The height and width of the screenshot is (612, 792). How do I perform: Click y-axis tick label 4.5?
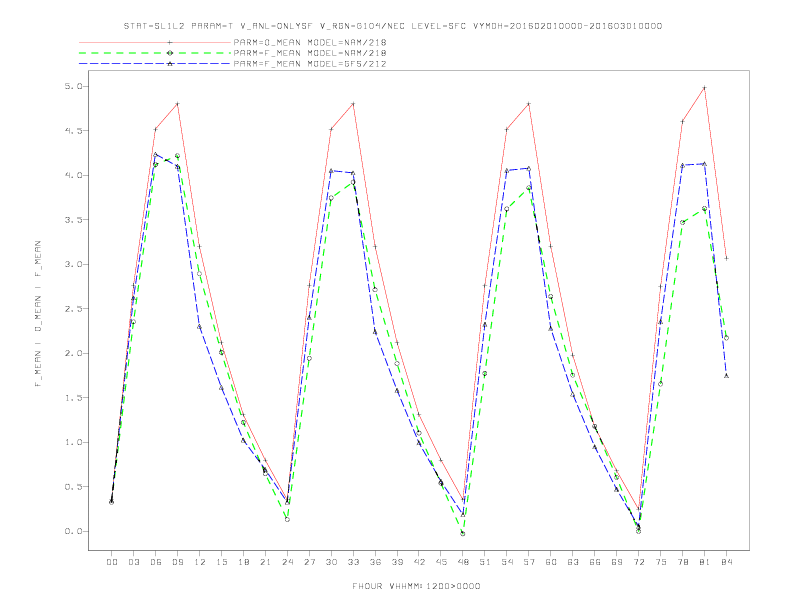tap(73, 131)
